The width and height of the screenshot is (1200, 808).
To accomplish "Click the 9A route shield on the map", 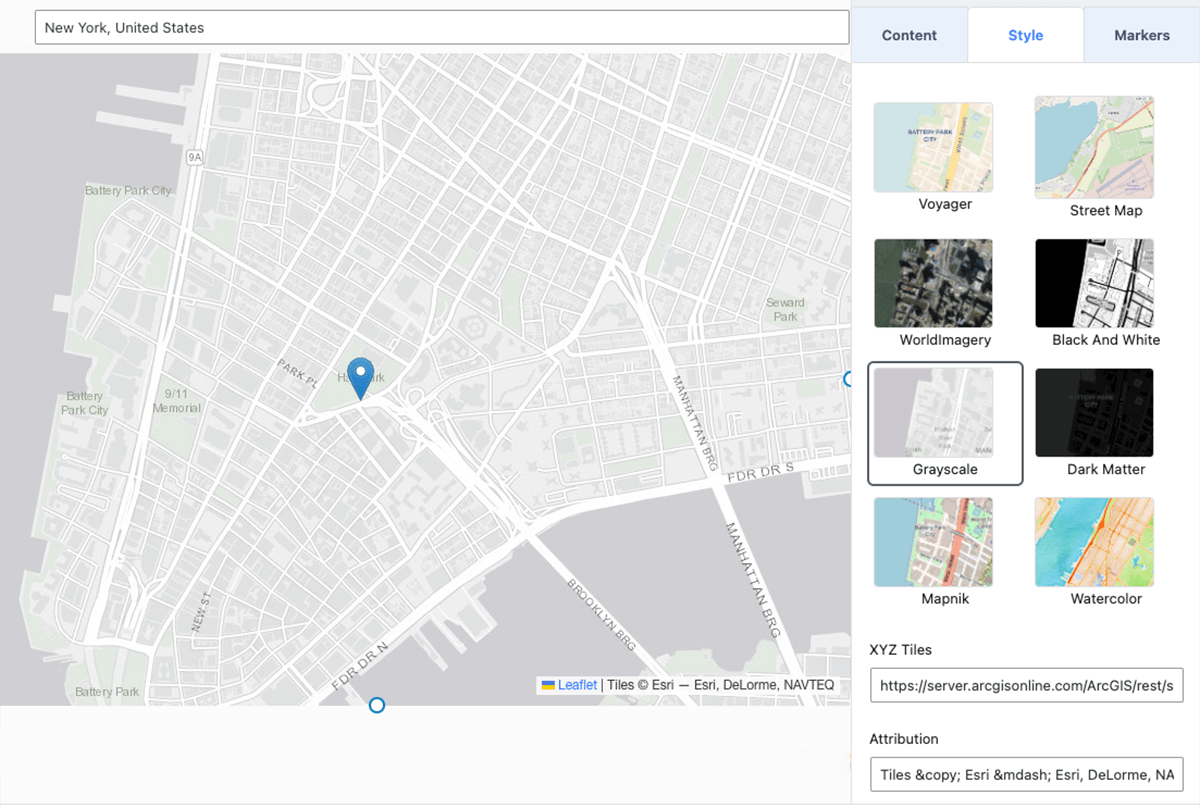I will 194,157.
